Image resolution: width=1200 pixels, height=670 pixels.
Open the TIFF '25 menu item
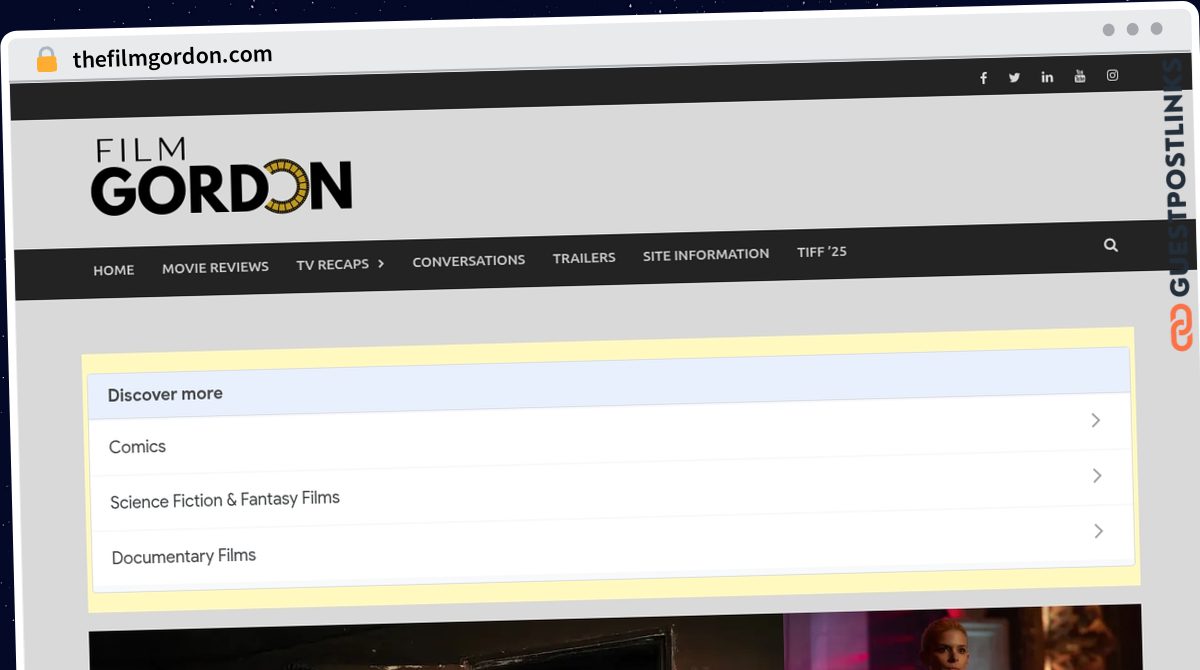click(822, 252)
